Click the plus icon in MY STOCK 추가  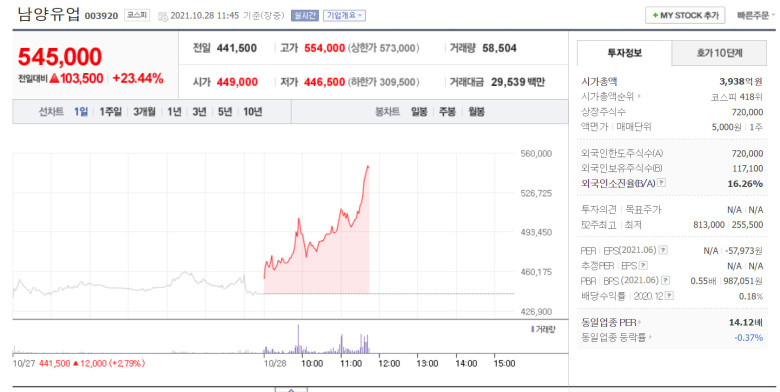(x=655, y=15)
